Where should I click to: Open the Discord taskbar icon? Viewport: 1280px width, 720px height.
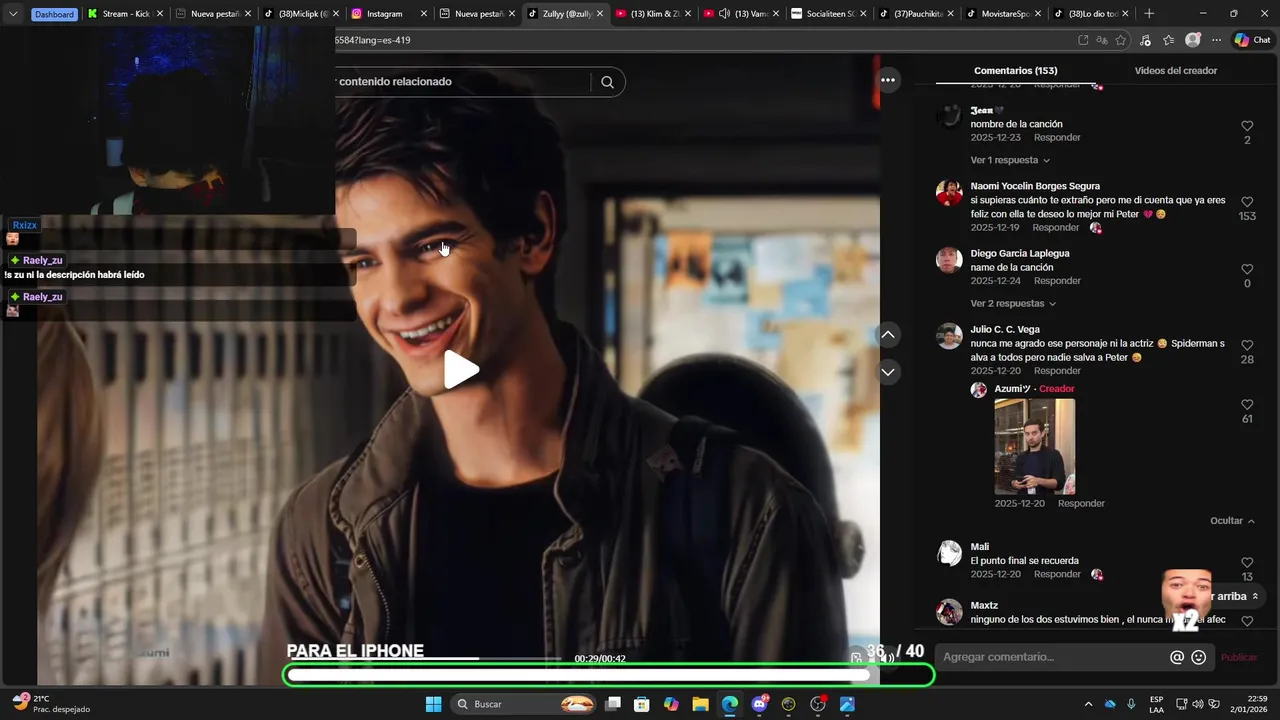(x=759, y=704)
